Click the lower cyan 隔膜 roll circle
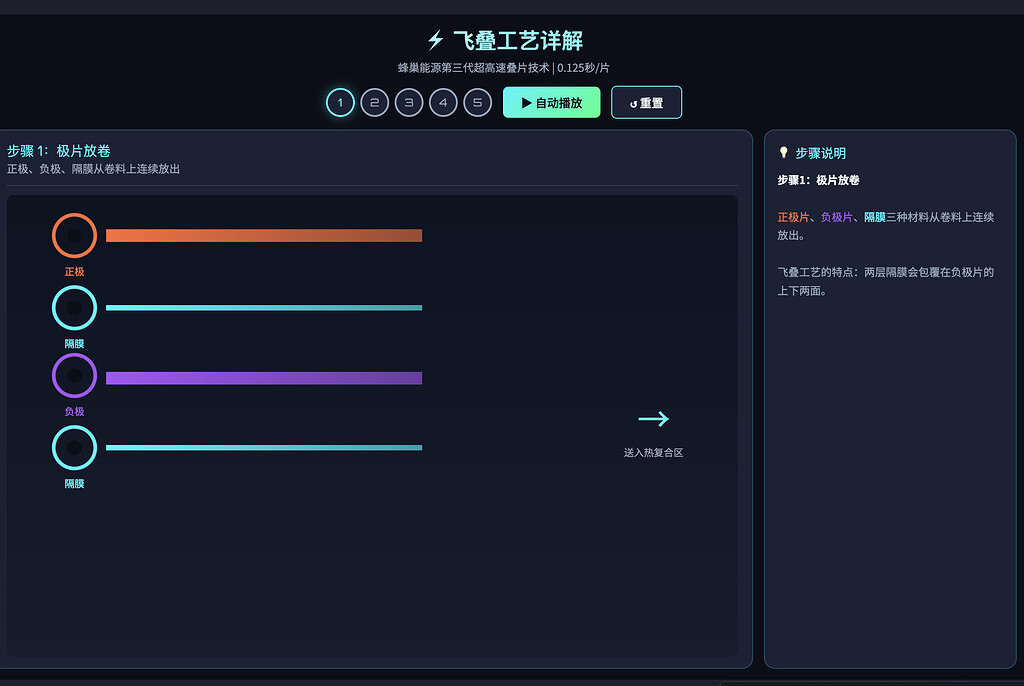Screen dimensions: 1024x686 click(x=74, y=448)
